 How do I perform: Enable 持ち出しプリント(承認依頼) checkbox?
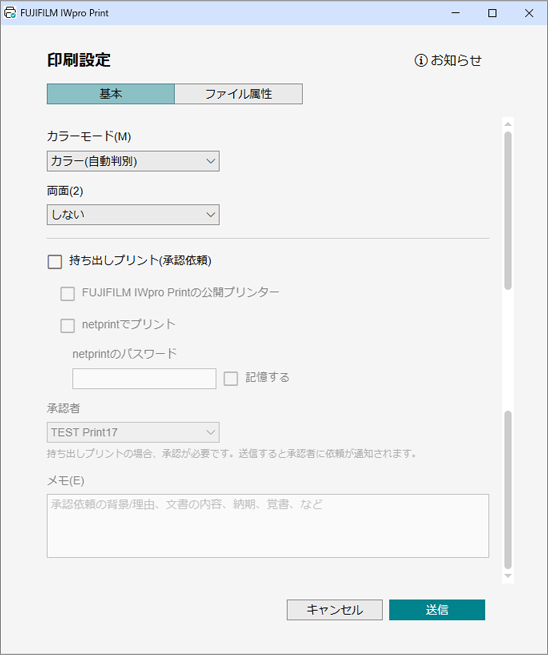click(x=55, y=261)
